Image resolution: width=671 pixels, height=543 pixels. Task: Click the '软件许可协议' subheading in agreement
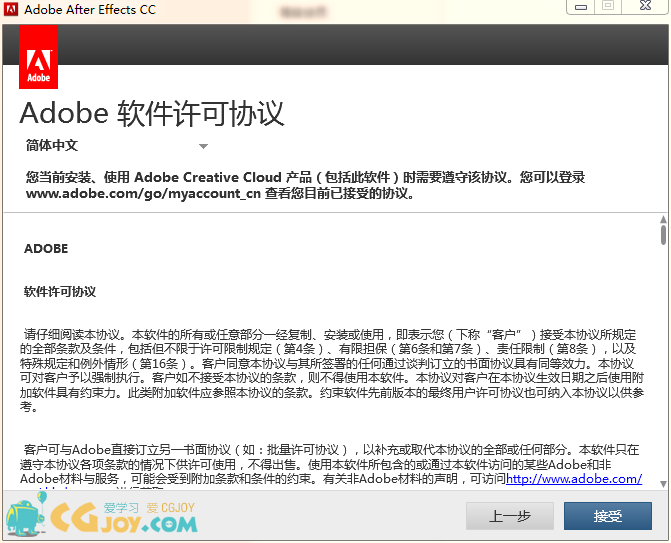pos(60,292)
